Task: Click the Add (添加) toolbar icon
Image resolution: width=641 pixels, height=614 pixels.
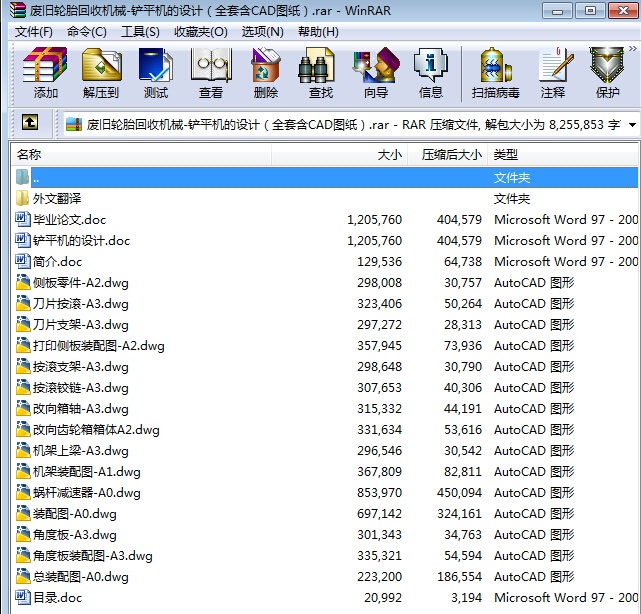Action: pos(45,73)
